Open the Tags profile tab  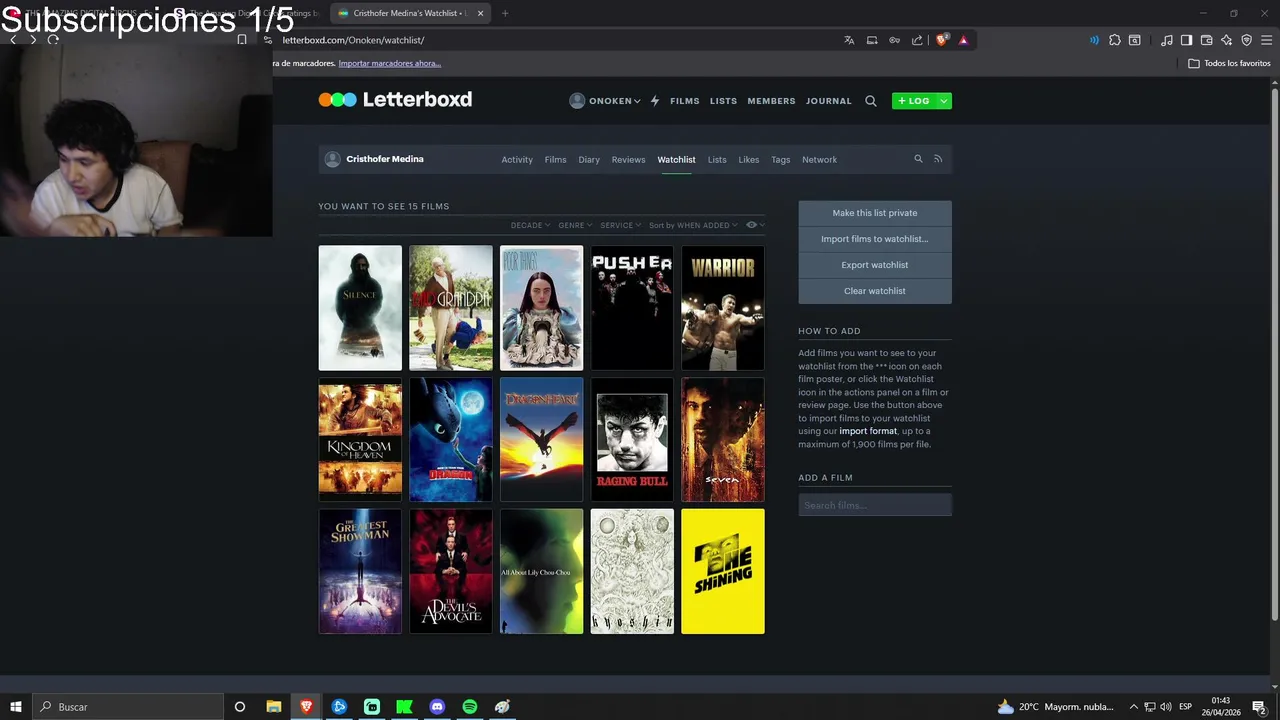[x=781, y=160]
